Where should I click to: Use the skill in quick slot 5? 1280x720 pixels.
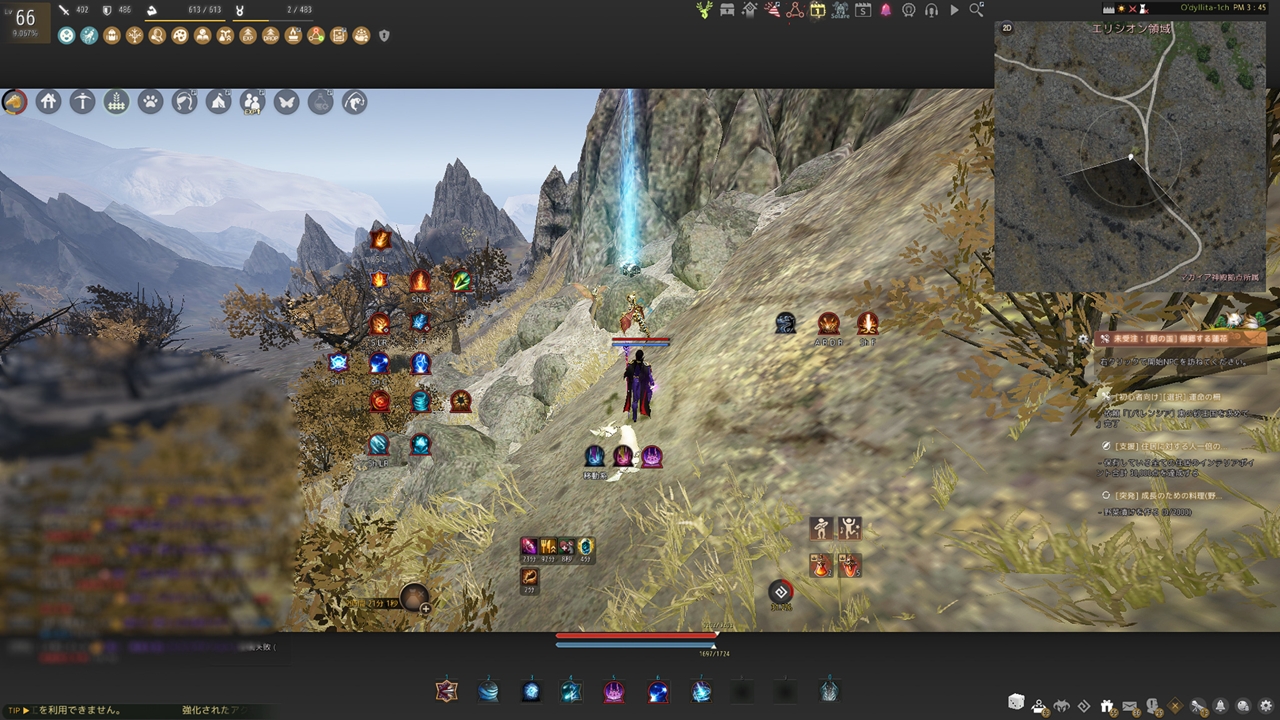coord(614,690)
